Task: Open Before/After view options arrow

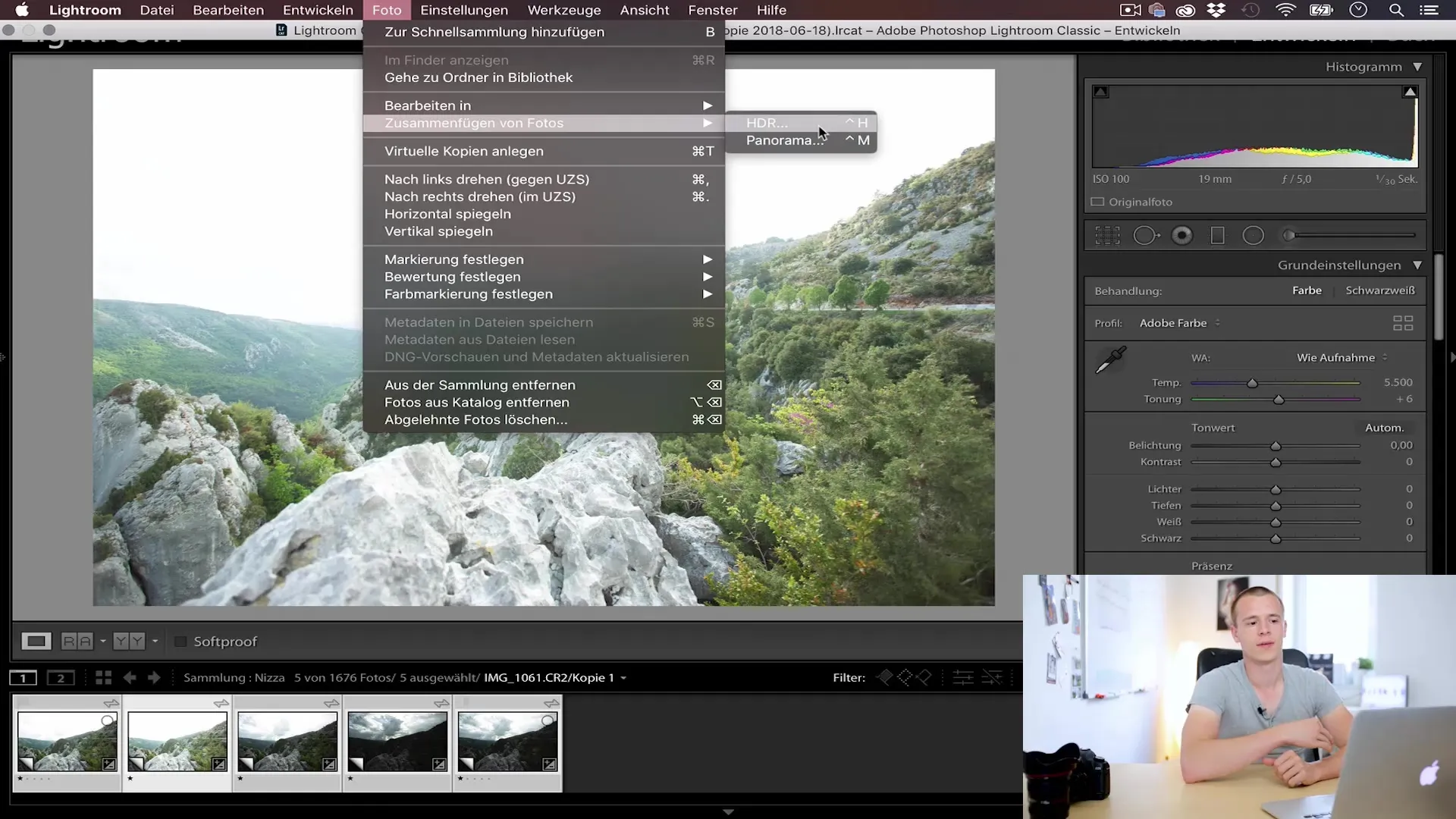Action: point(102,642)
